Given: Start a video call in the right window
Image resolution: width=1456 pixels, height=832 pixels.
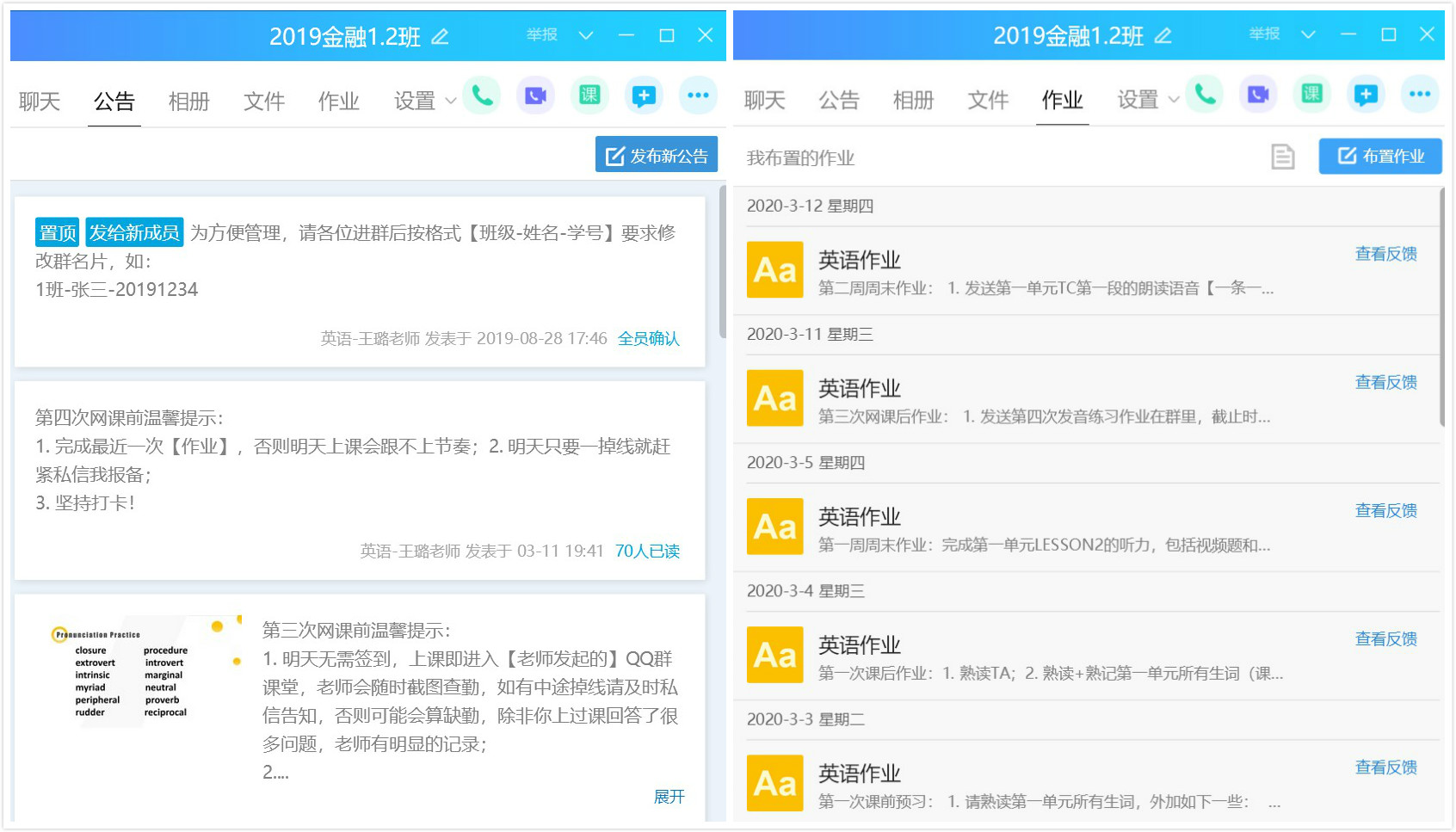Looking at the screenshot, I should tap(1258, 95).
